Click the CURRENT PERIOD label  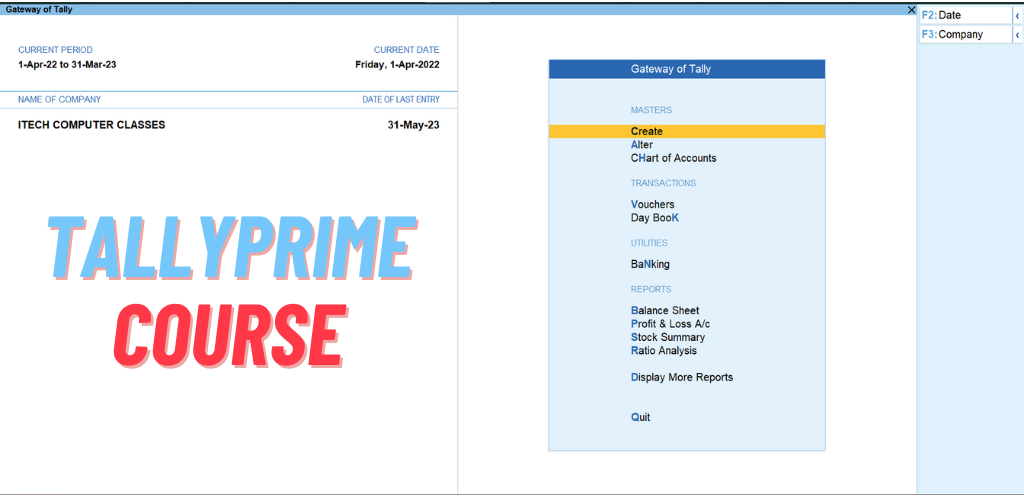coord(56,50)
